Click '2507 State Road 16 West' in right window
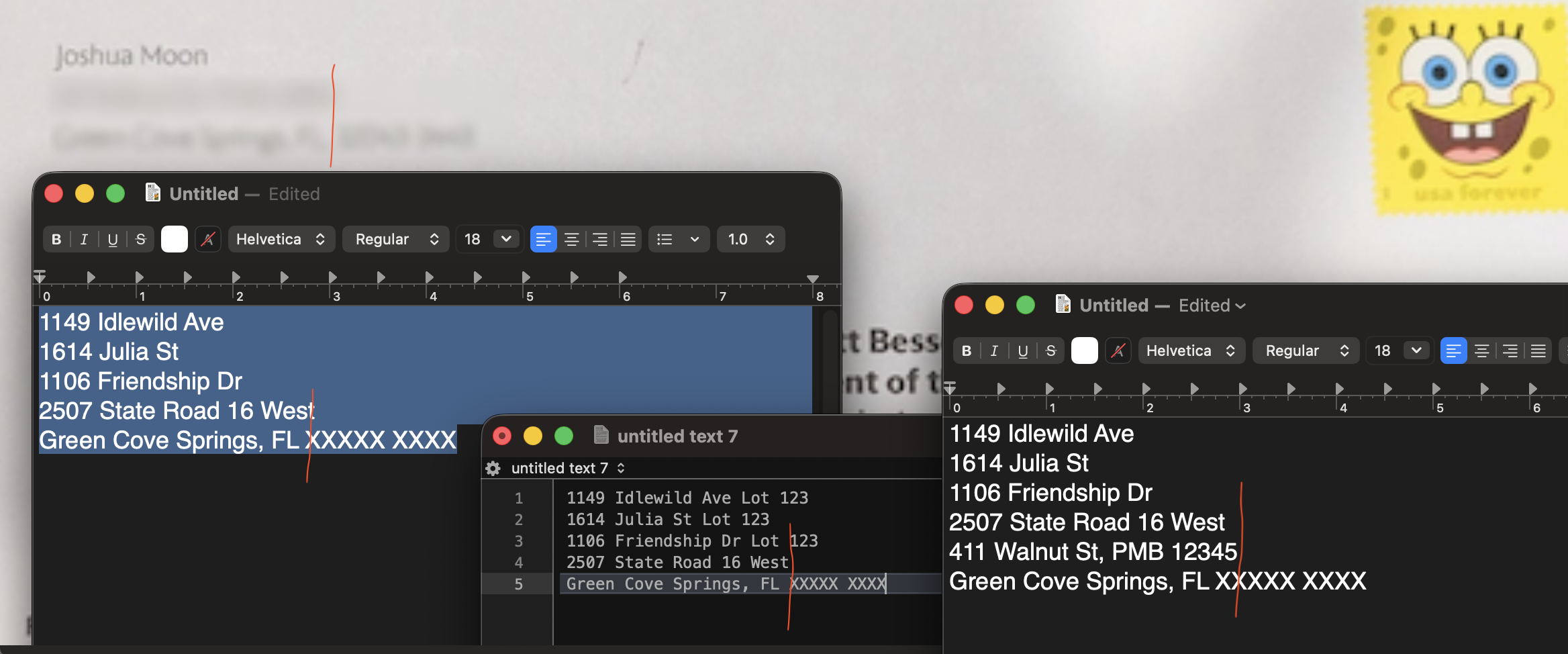Screen dimensions: 1568x654 (x=1087, y=522)
